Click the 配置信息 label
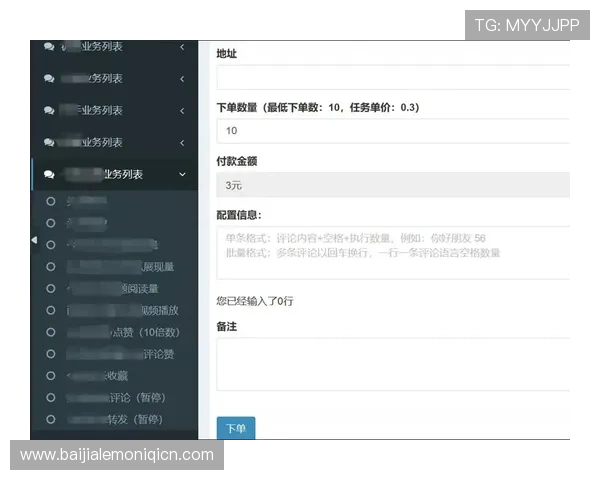Image resolution: width=600 pixels, height=480 pixels. (x=239, y=215)
